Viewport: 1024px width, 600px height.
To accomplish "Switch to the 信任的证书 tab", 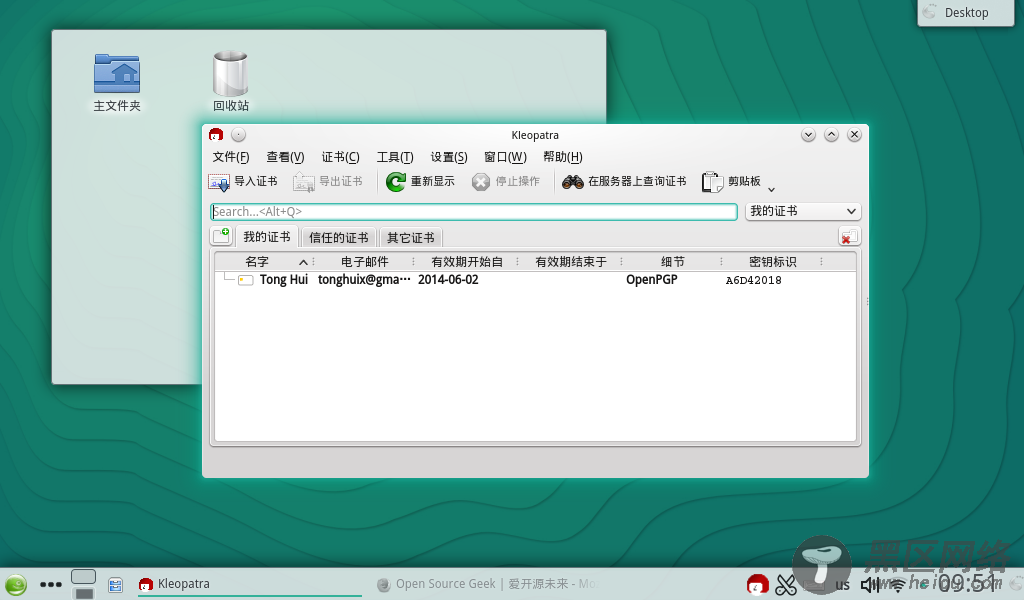I will pos(338,238).
